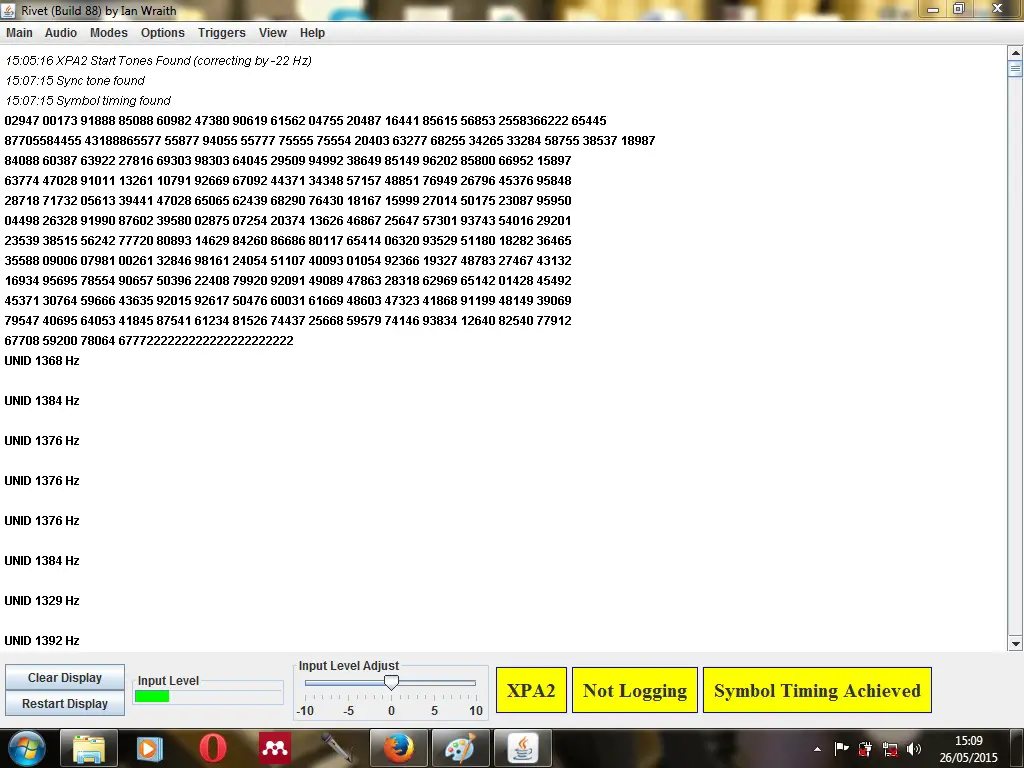Click the scrollbar down arrow
Screen dimensions: 1024x768
pyautogui.click(x=1015, y=643)
